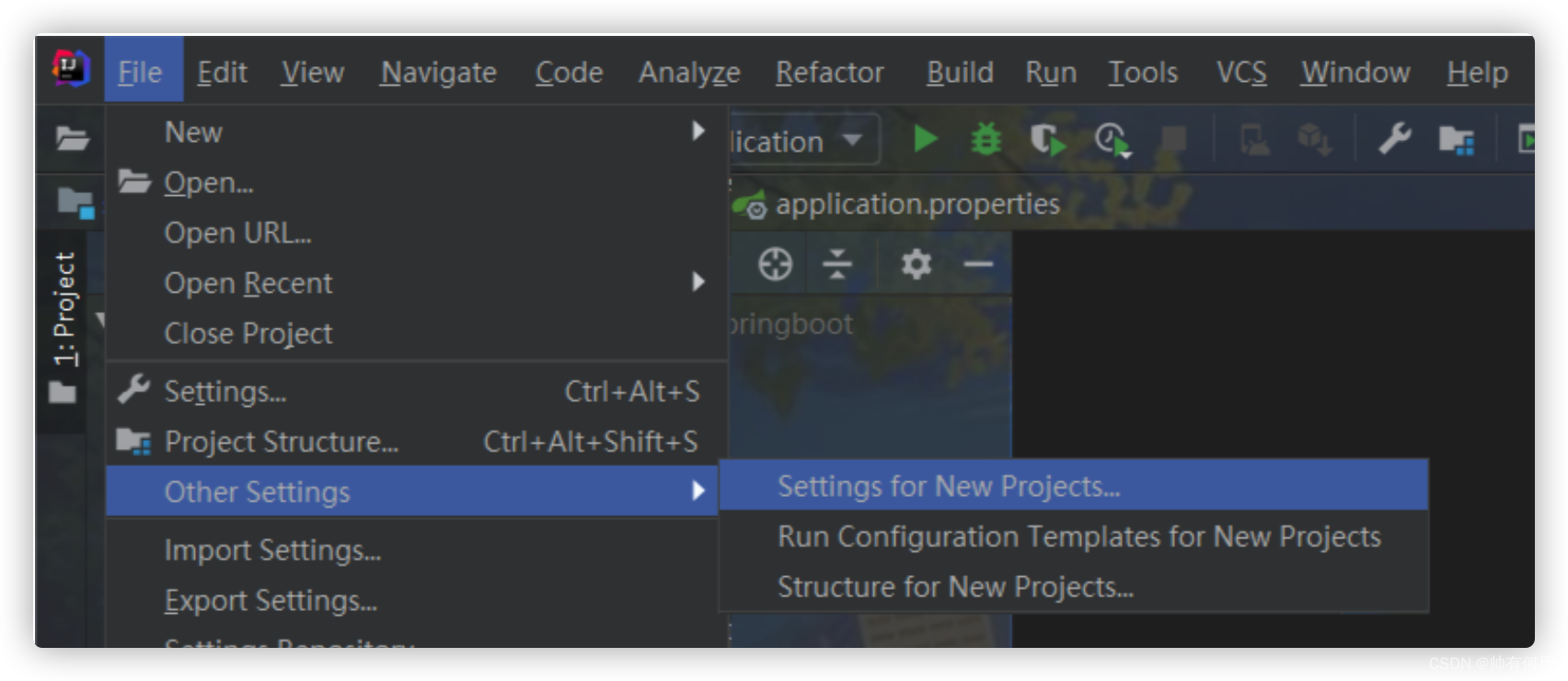Open settings via toolbar wrench icon

point(1395,139)
